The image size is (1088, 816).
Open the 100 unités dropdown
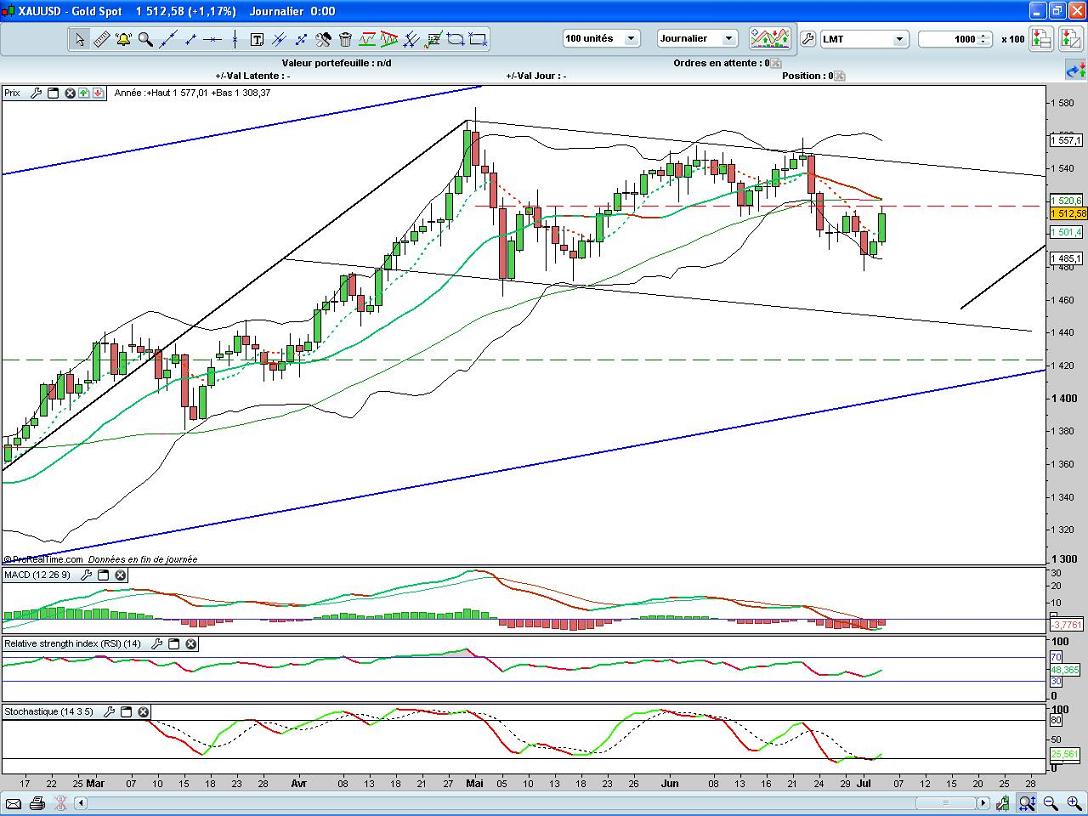(x=600, y=39)
